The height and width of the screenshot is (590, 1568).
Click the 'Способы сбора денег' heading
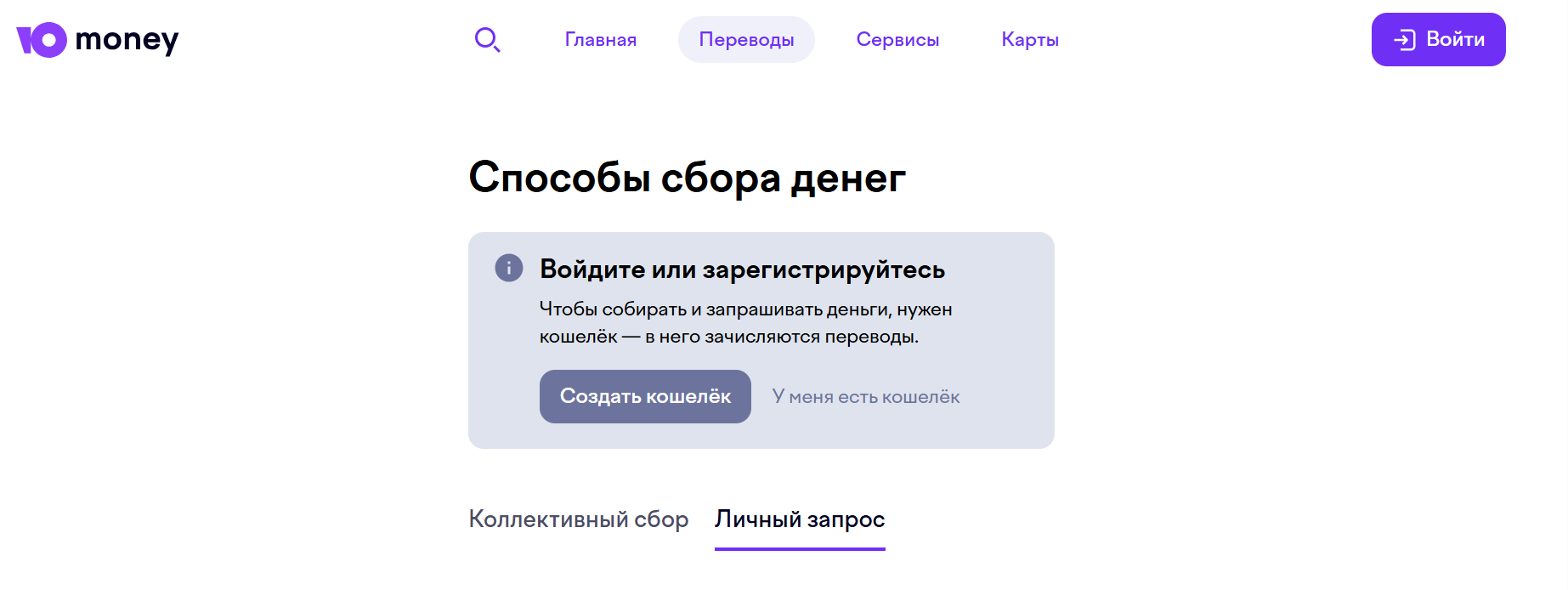point(688,176)
